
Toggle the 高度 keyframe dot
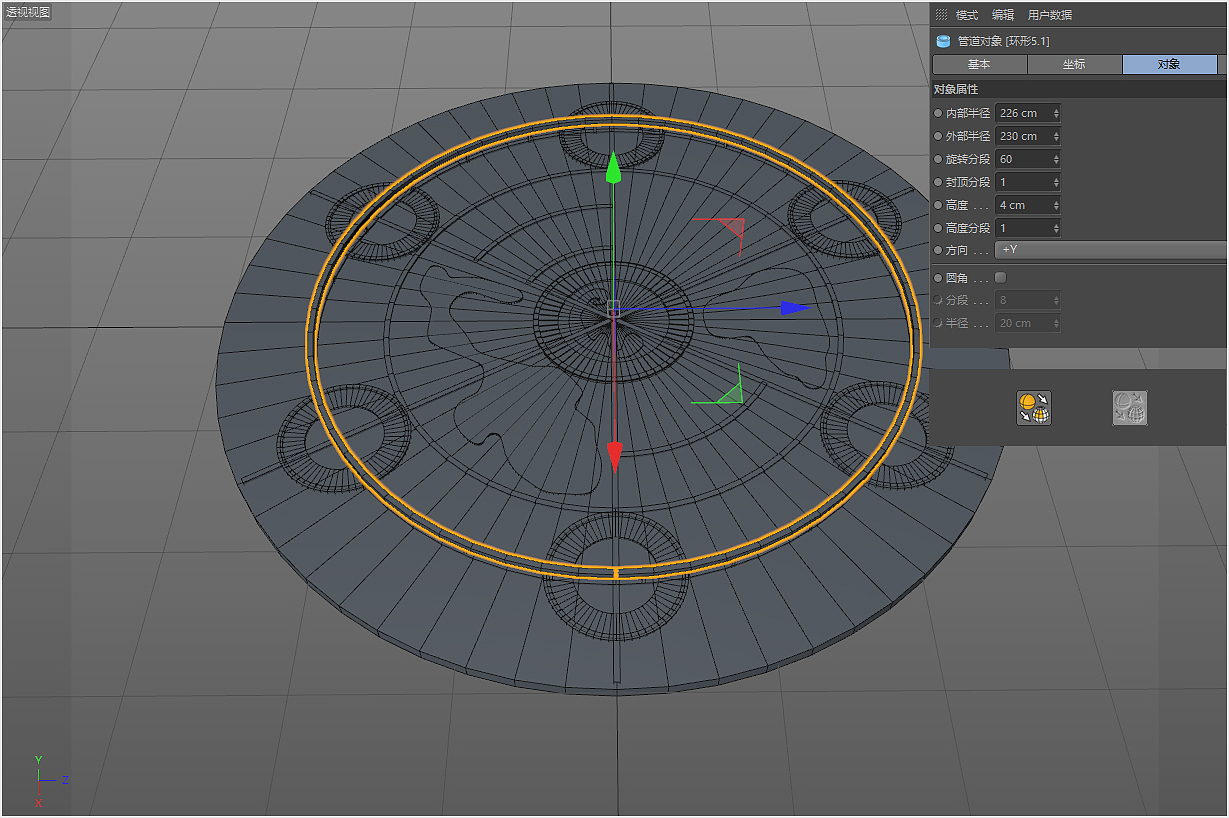[938, 205]
